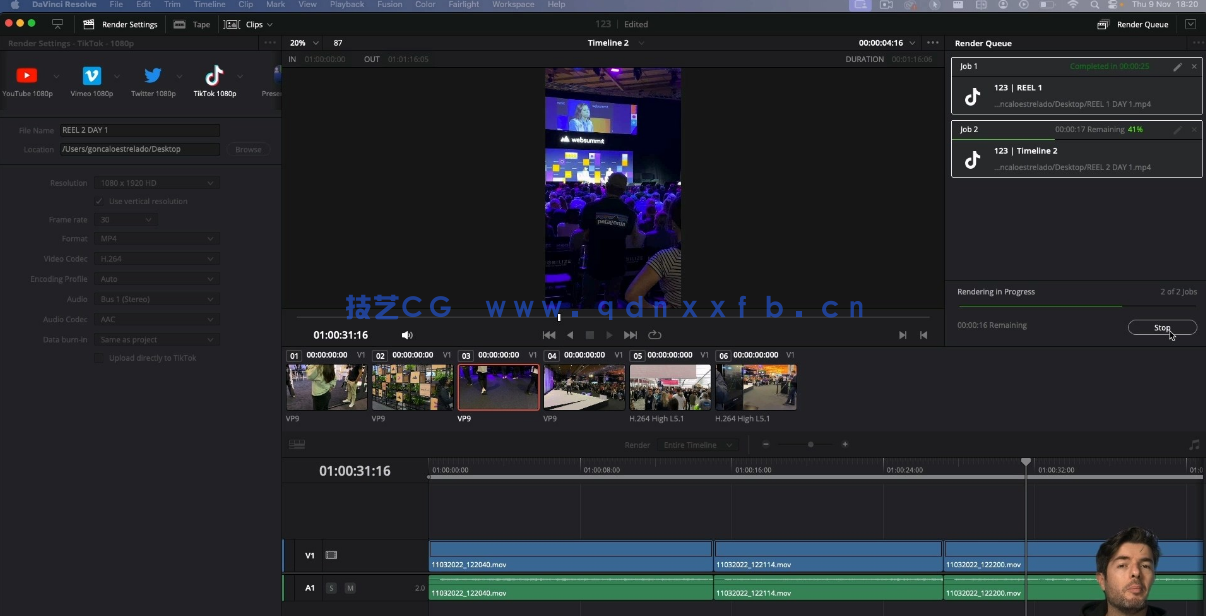Screen dimensions: 1206x616
Task: Select the YouTube 1080p render preset
Action: 27,75
